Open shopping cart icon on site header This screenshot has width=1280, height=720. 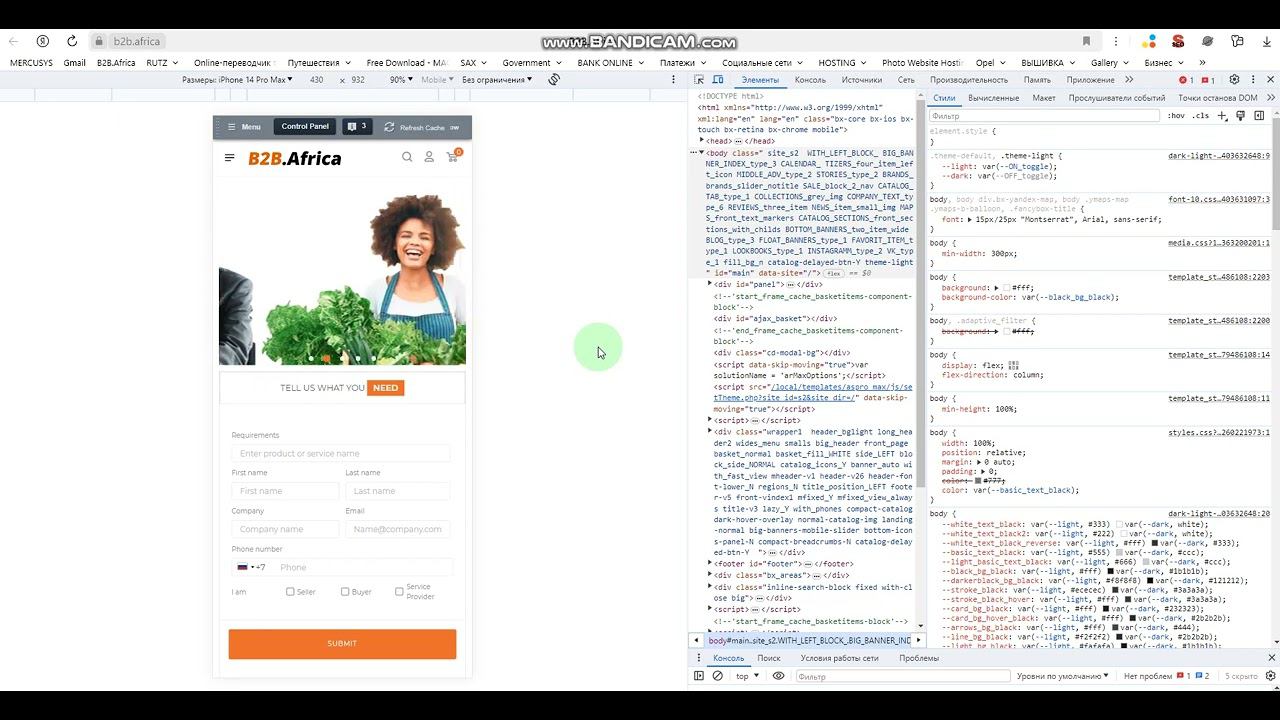(453, 156)
